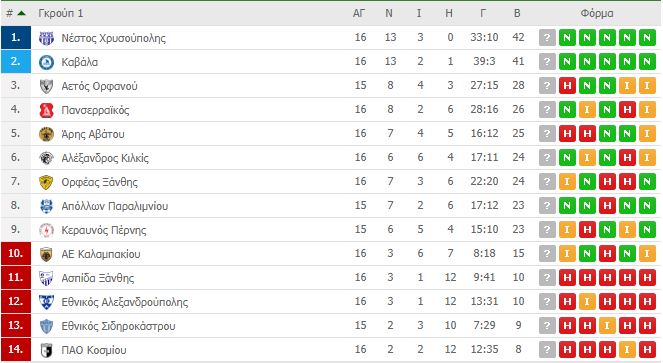Image resolution: width=663 pixels, height=363 pixels.
Task: Click the red Πανσερραϊκός badge
Action: pos(46,110)
